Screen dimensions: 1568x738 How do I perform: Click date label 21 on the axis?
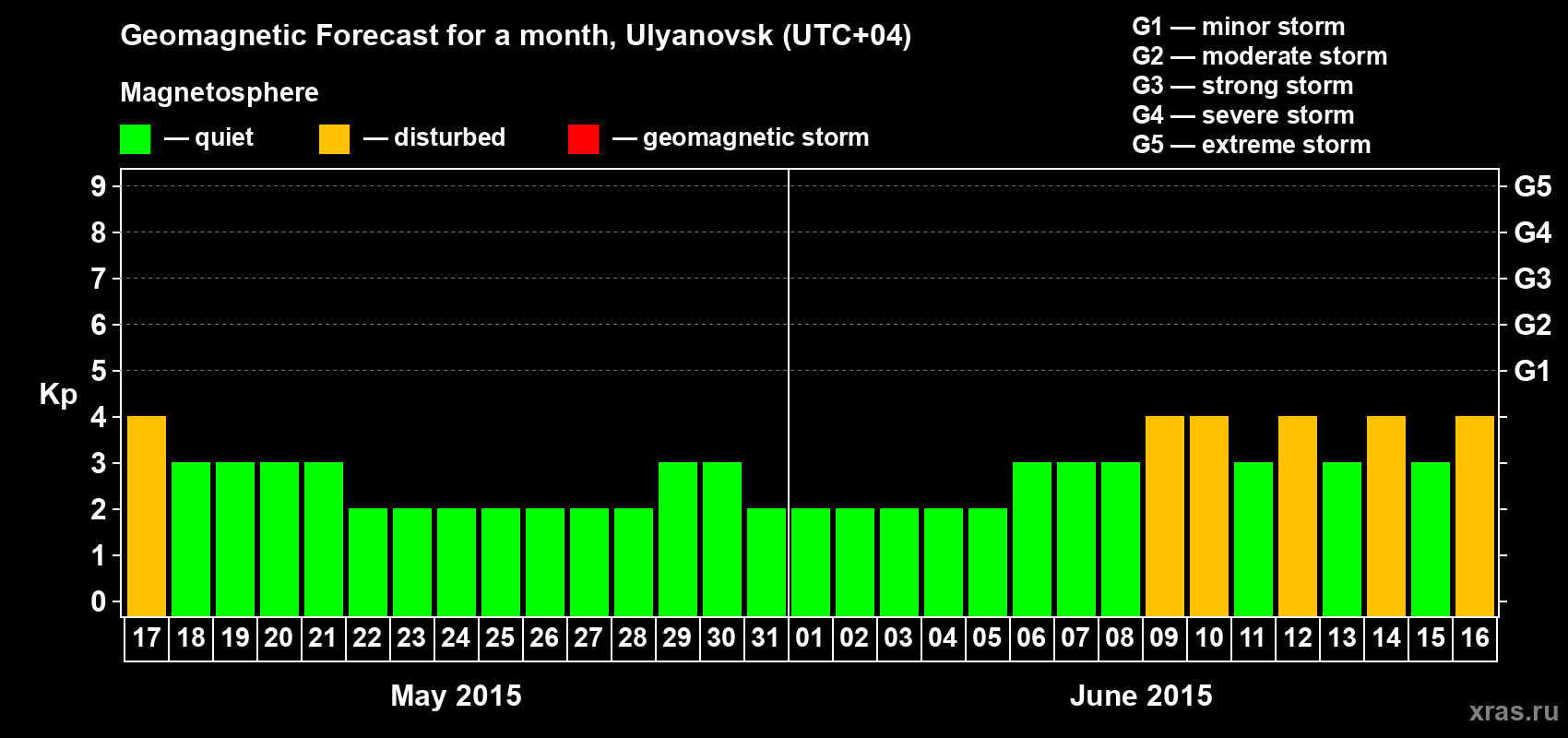323,638
